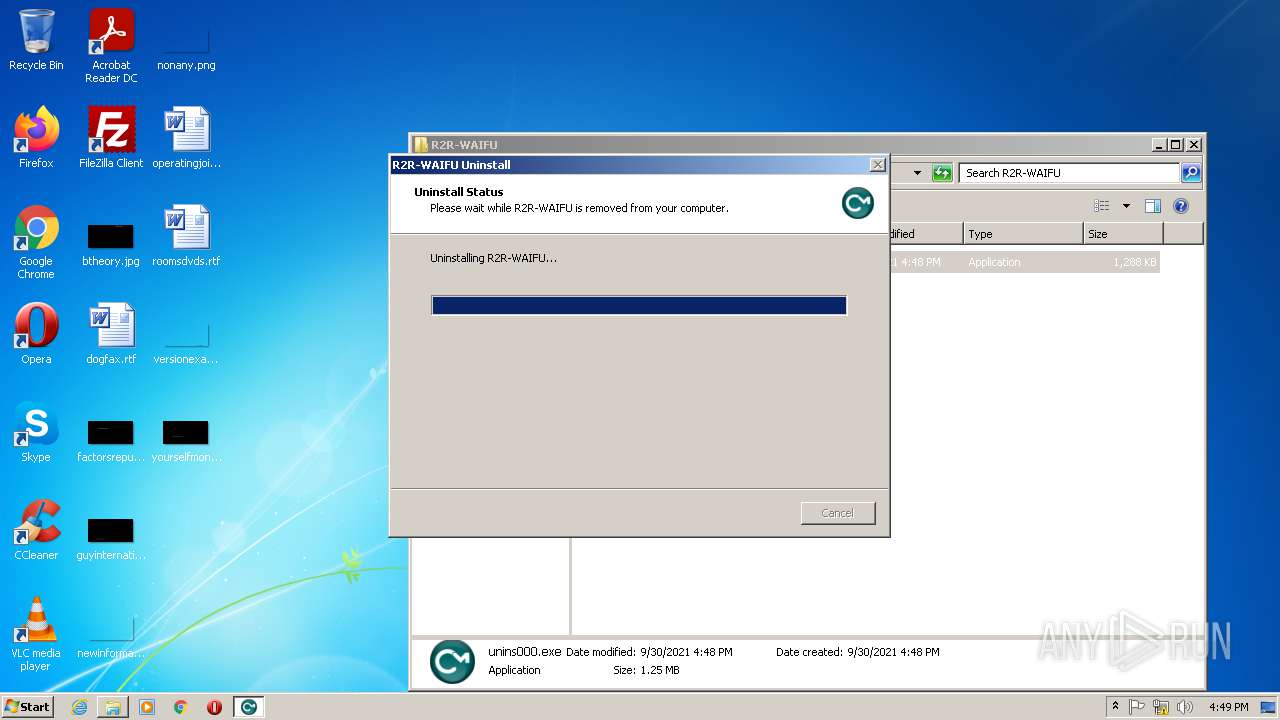This screenshot has width=1280, height=720.
Task: Switch to R2R-WAIFU uninstaller taskbar item
Action: click(248, 707)
